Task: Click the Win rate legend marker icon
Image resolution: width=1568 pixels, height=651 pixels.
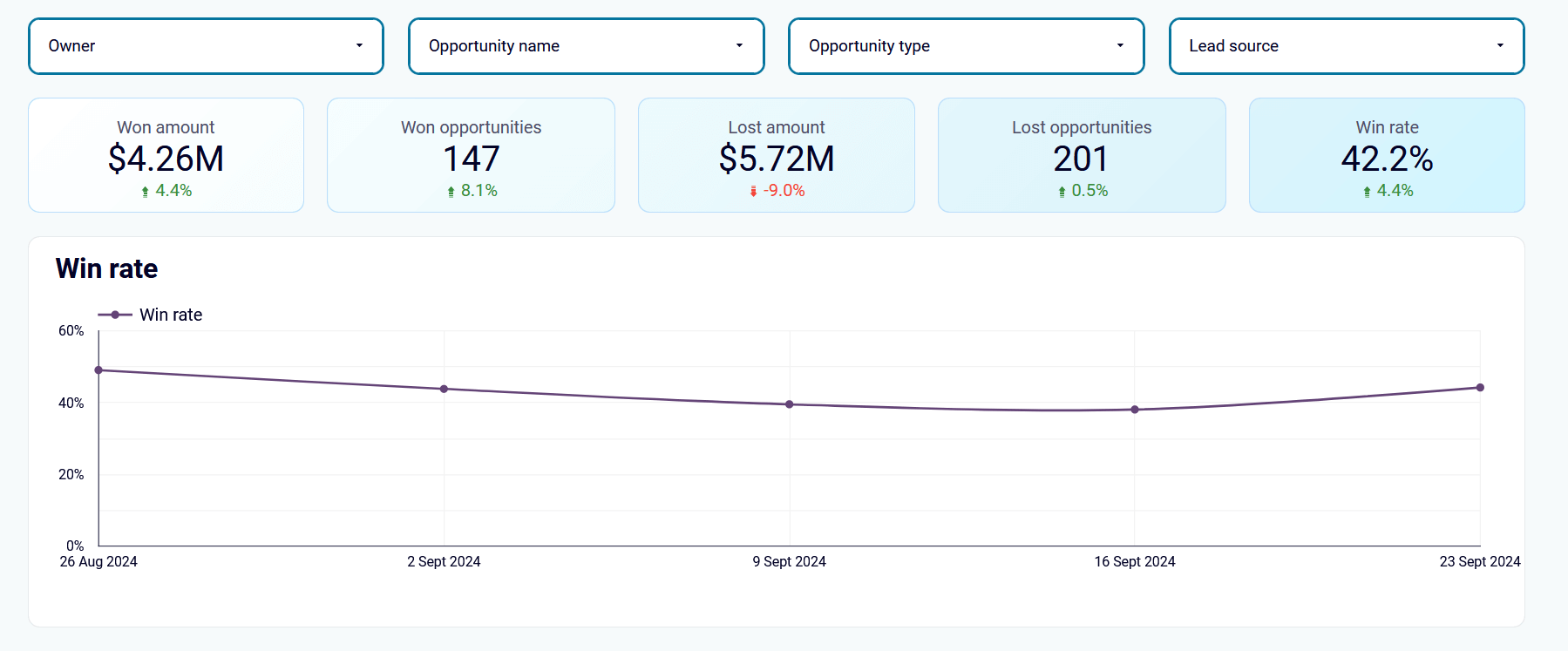Action: click(x=115, y=315)
